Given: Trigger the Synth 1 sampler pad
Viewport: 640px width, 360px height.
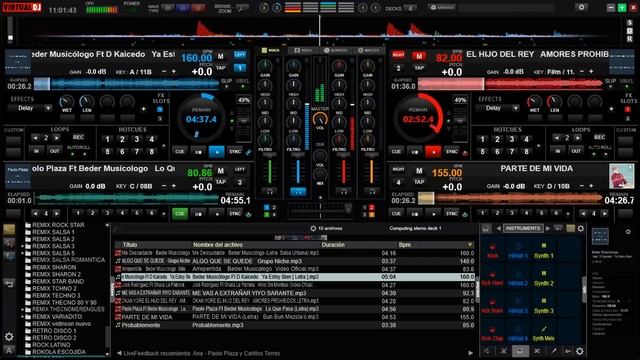Looking at the screenshot, I should tap(544, 251).
